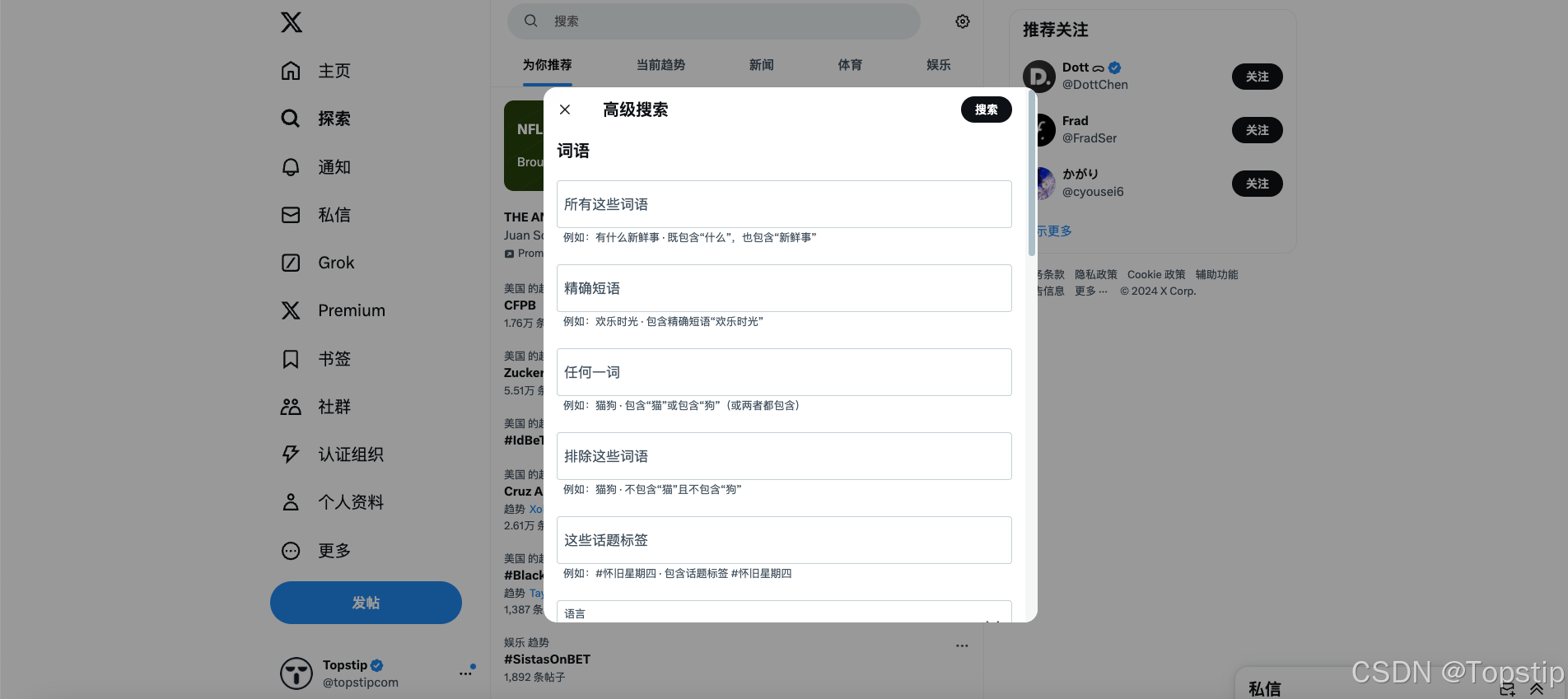1568x699 pixels.
Task: Click the X logo icon
Action: tap(291, 22)
